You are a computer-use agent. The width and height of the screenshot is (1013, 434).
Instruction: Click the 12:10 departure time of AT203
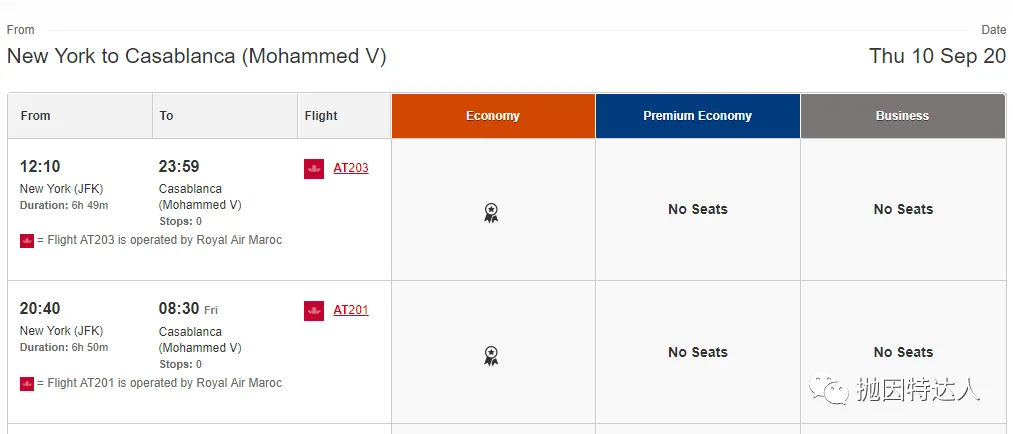point(40,167)
